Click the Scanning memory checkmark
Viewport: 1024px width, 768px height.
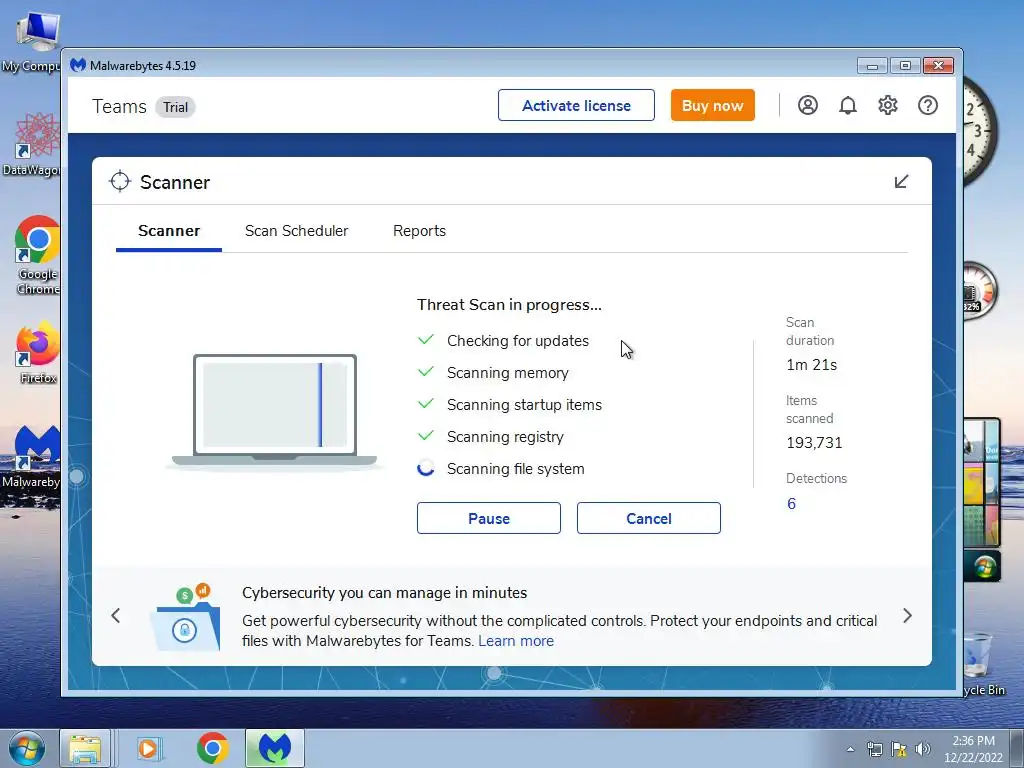426,372
